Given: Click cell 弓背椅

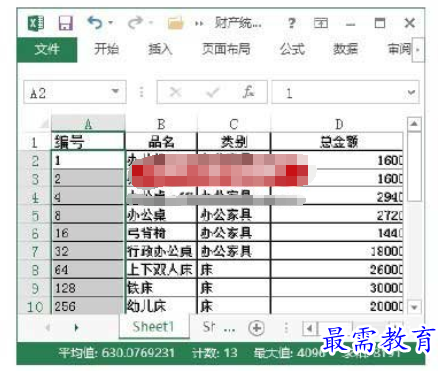Looking at the screenshot, I should 161,233.
